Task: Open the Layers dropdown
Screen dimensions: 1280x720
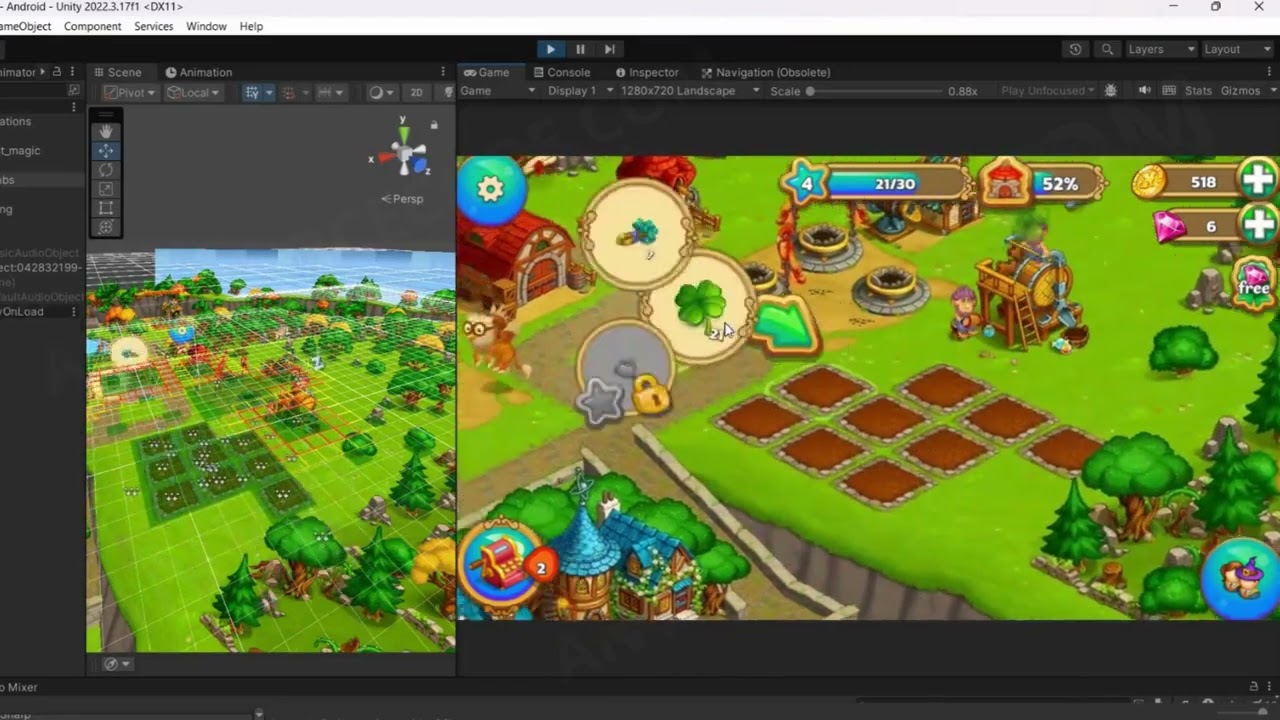Action: point(1160,49)
